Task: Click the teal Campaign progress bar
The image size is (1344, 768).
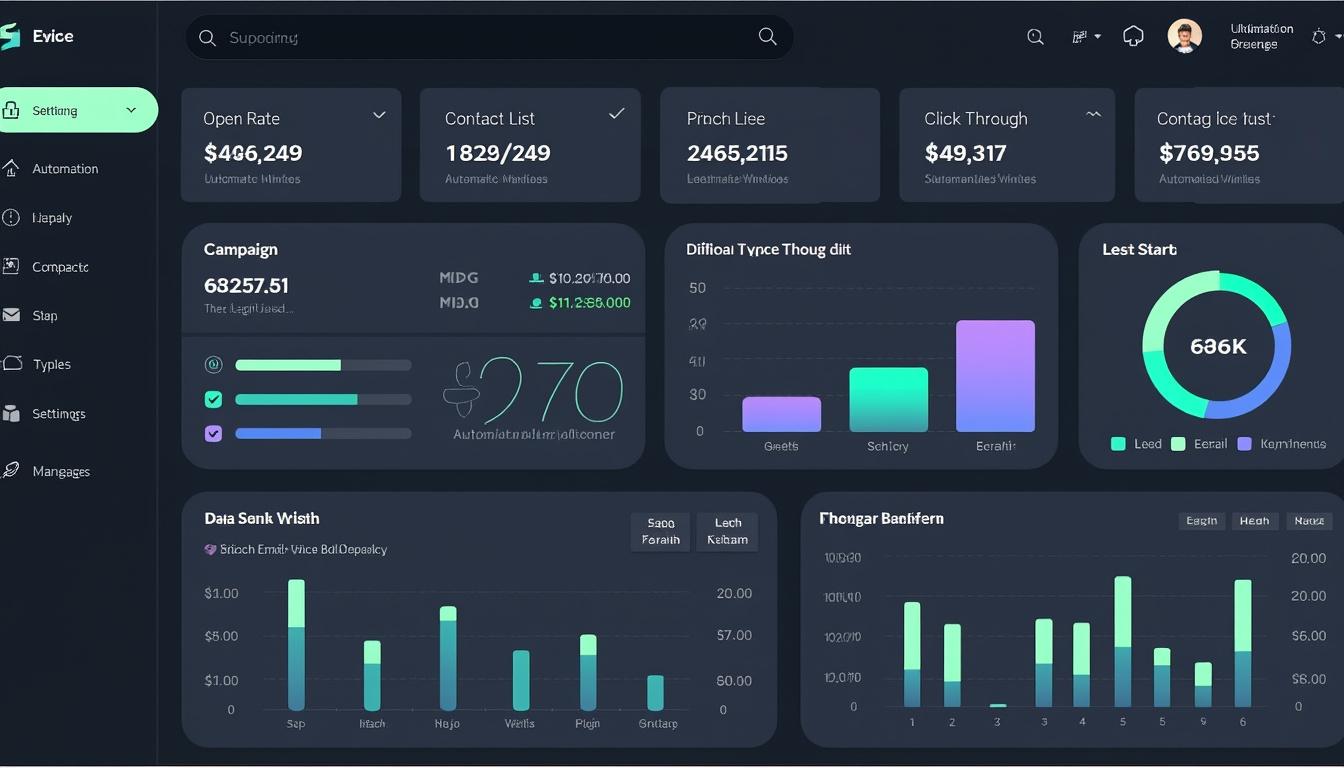Action: coord(323,399)
